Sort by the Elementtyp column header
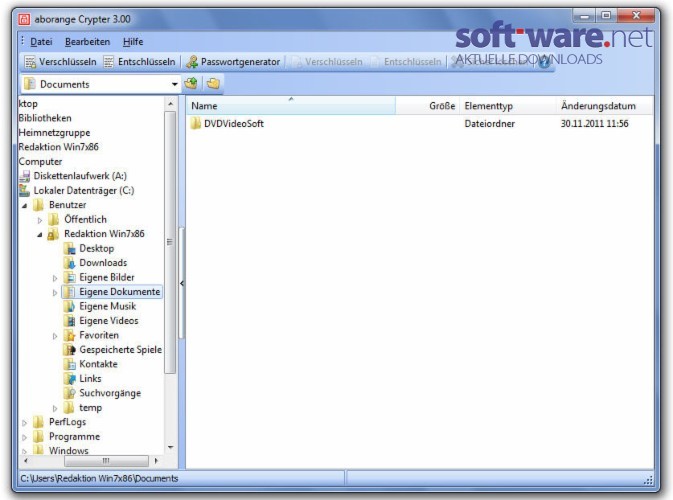Image resolution: width=673 pixels, height=500 pixels. point(507,106)
